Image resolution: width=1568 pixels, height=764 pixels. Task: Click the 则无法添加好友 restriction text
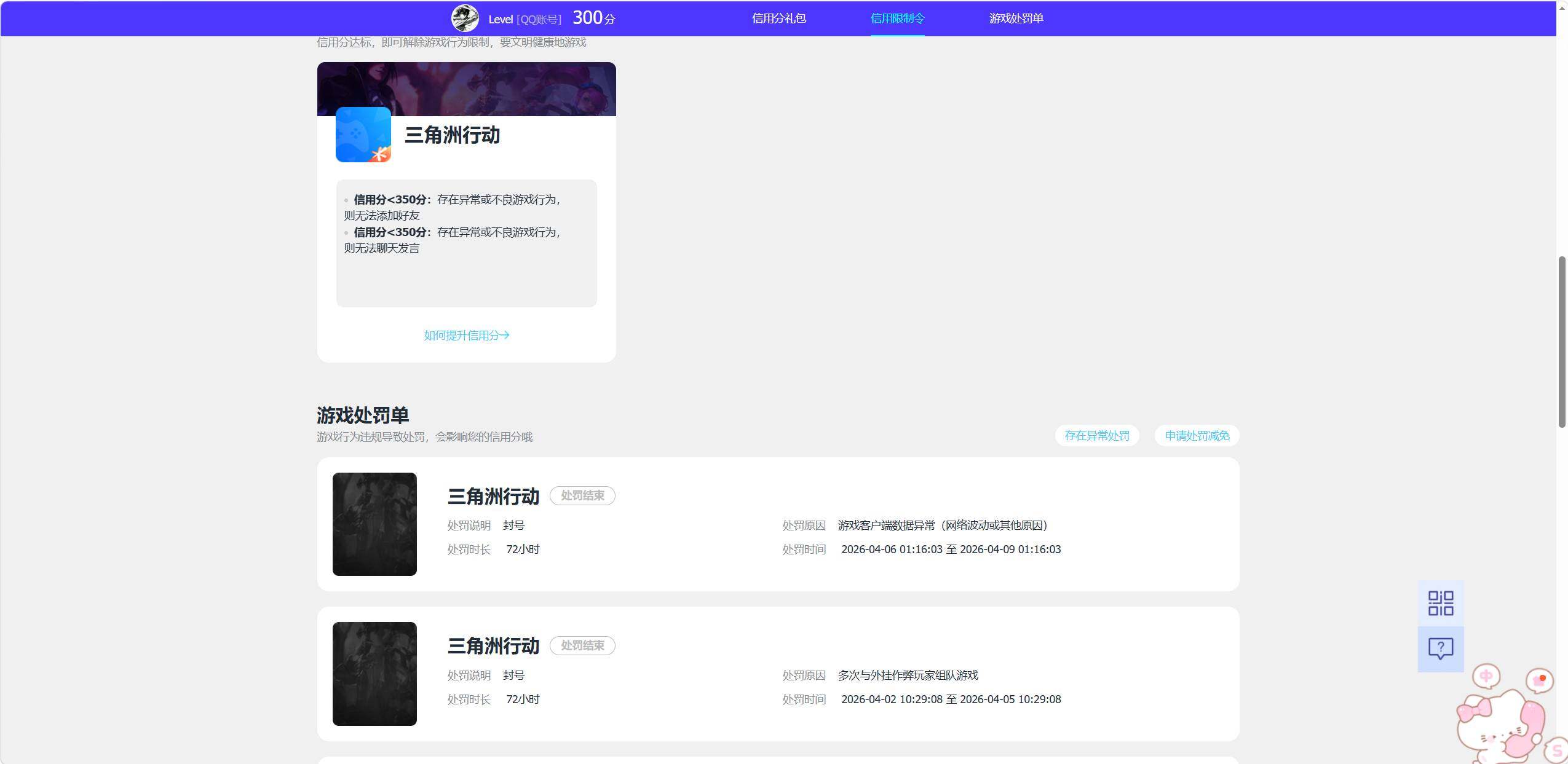pos(382,216)
